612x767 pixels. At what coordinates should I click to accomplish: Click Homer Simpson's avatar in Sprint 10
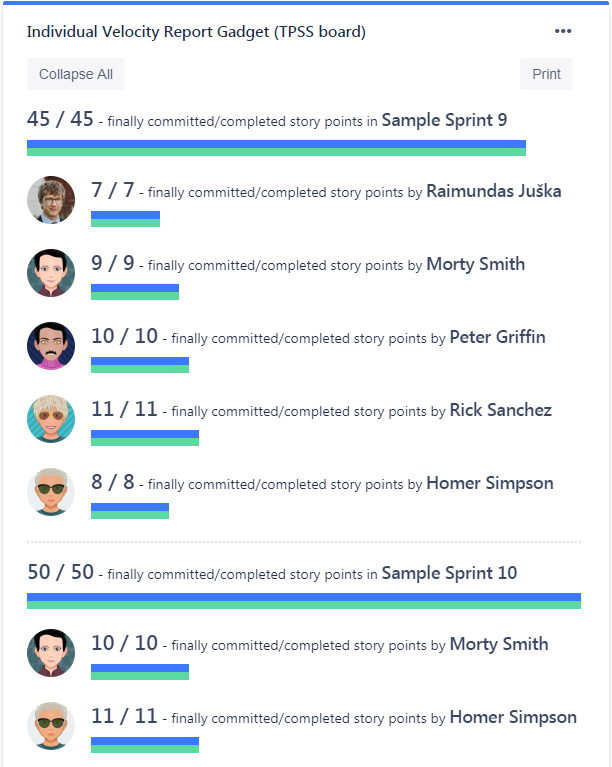click(51, 726)
